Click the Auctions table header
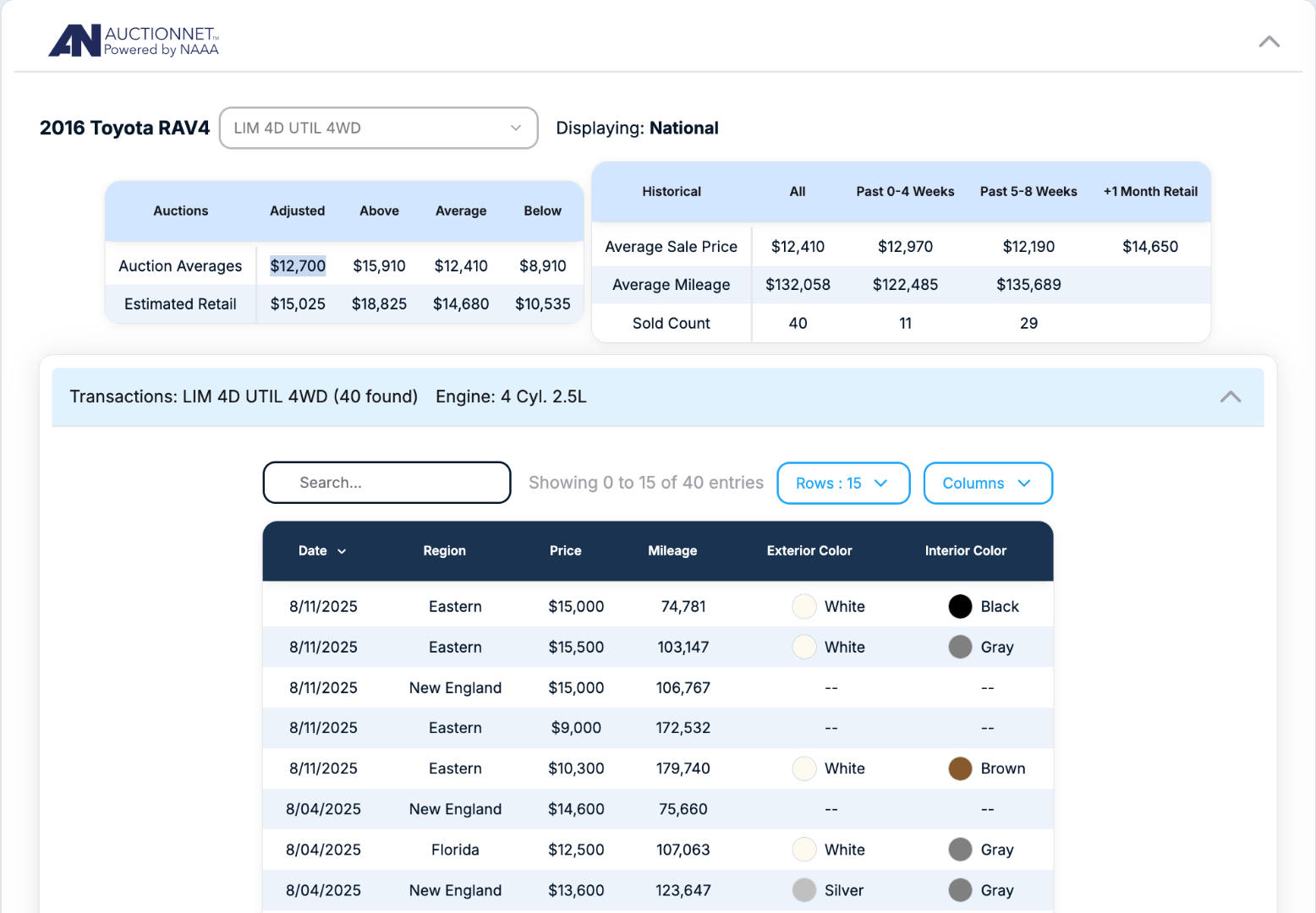 click(180, 210)
